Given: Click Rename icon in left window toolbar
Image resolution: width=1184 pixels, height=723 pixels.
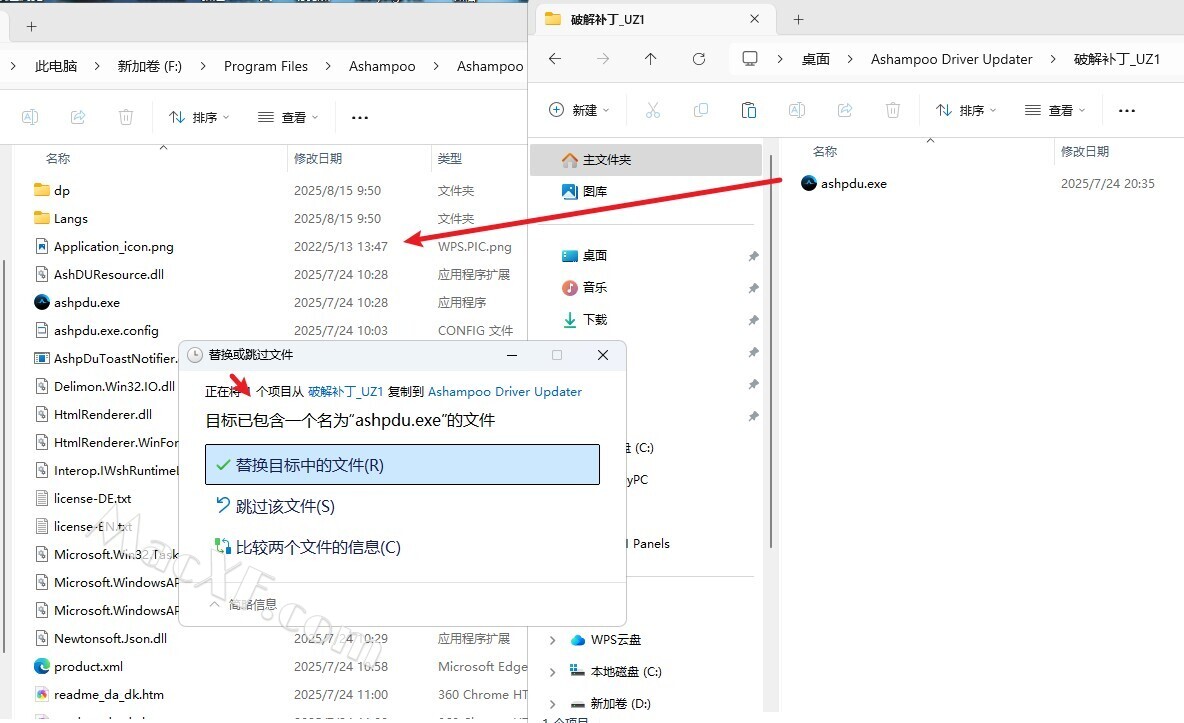Looking at the screenshot, I should click(30, 117).
